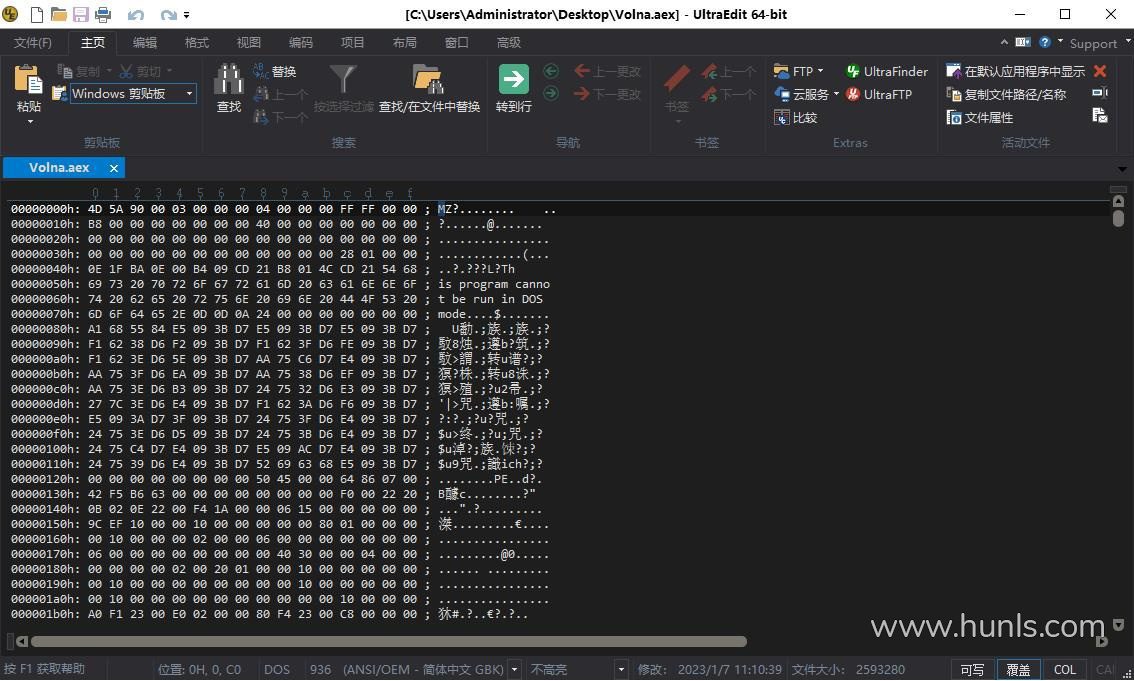Copy file path/name (复制文件路径/名称)
The height and width of the screenshot is (681, 1134).
(1006, 94)
